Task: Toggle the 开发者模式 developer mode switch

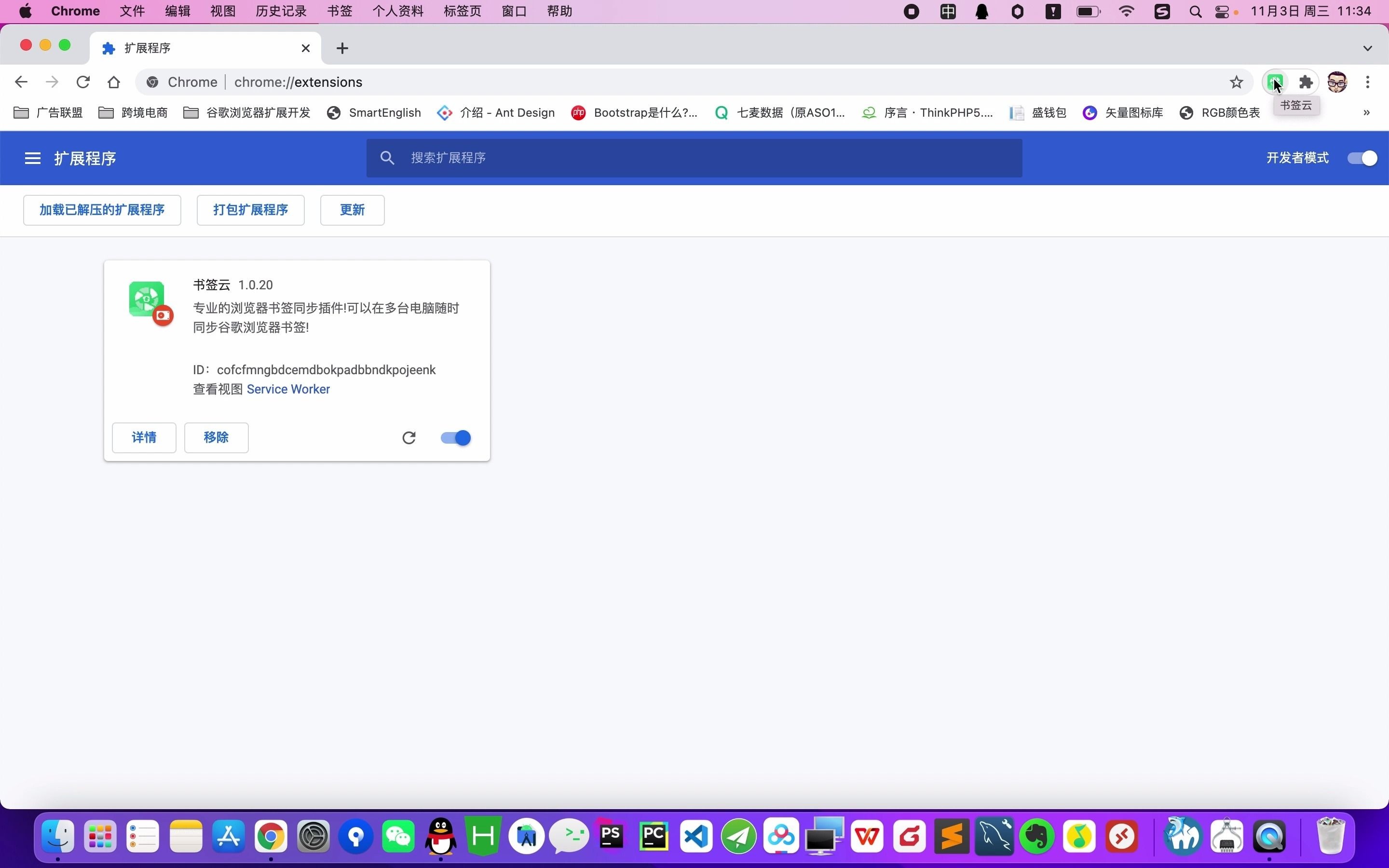Action: click(1362, 158)
